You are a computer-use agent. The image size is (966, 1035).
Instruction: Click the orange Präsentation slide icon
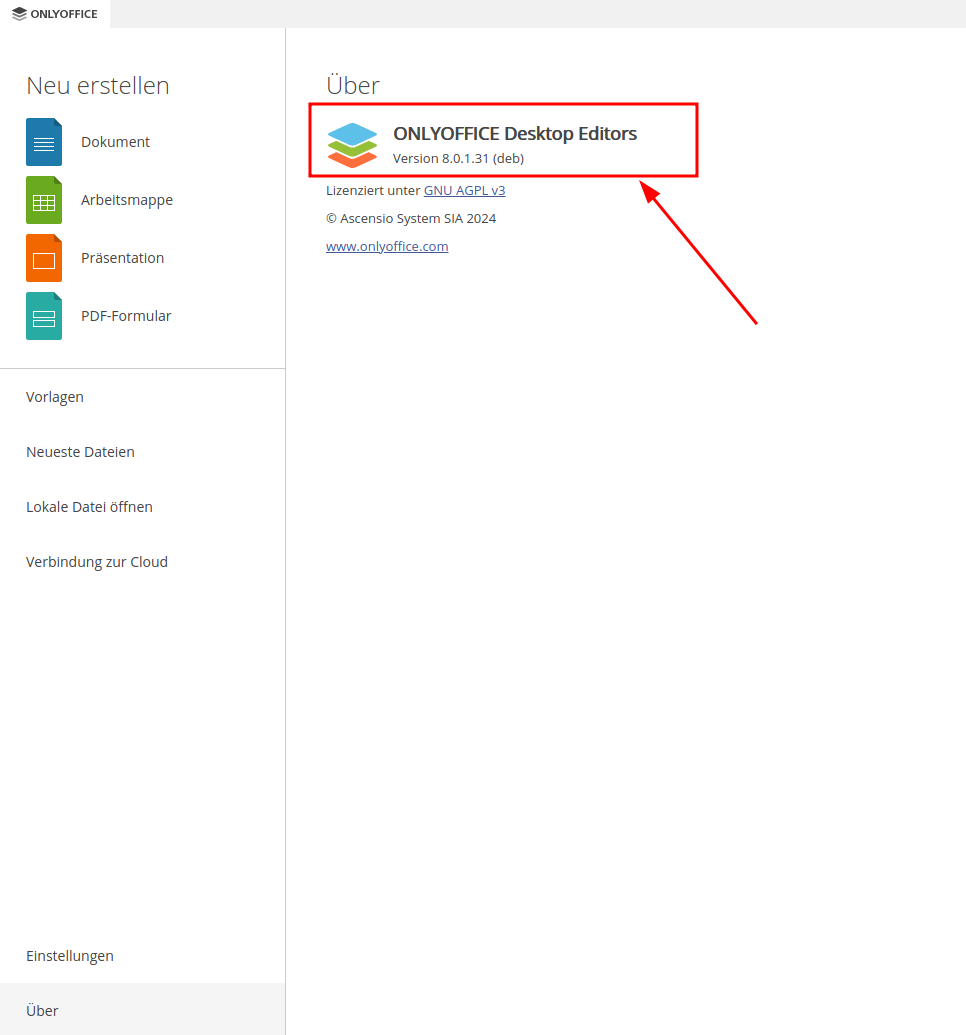44,258
